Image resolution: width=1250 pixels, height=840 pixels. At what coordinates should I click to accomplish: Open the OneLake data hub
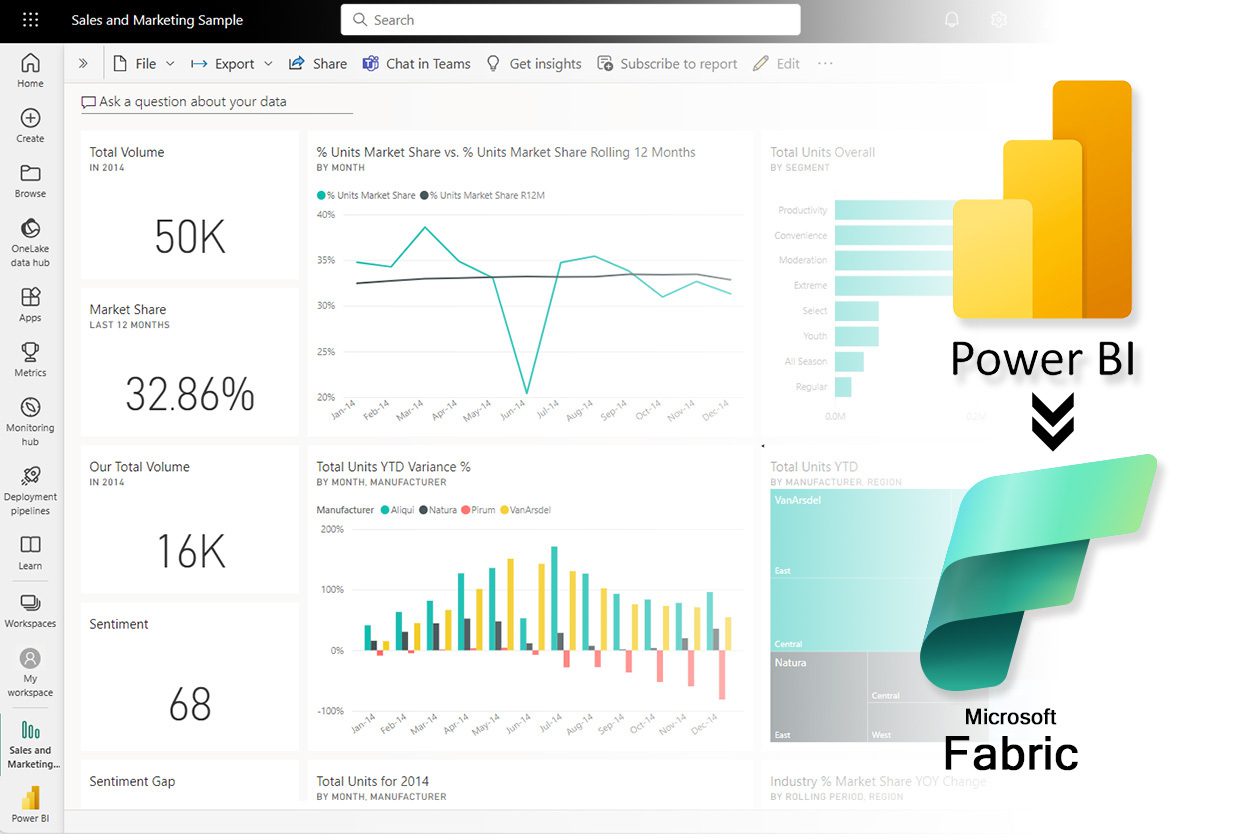coord(30,240)
